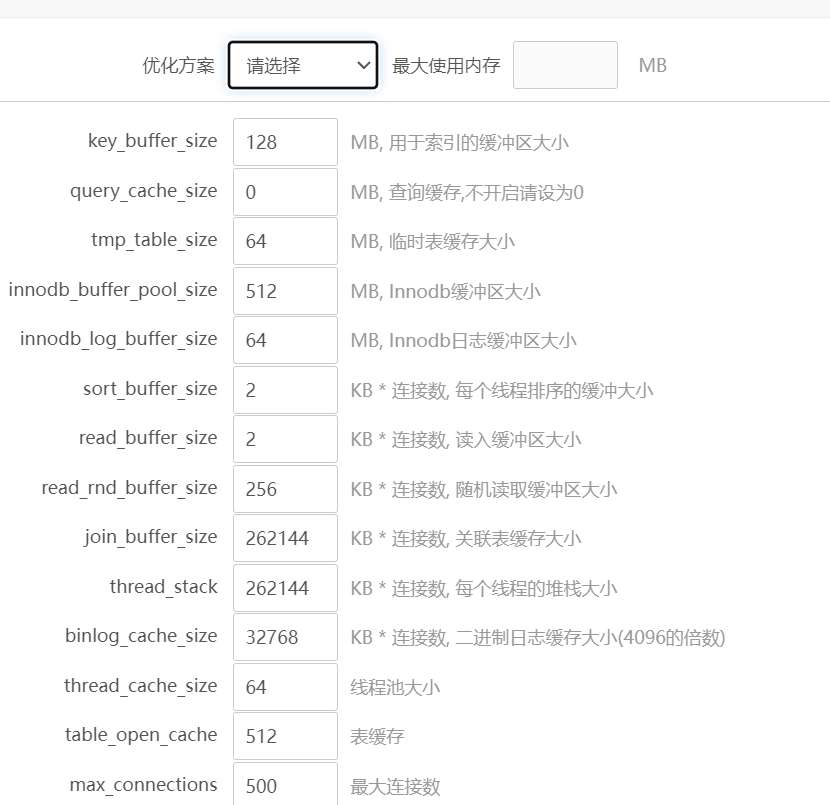Click the thread_cache_size value box

pyautogui.click(x=285, y=687)
